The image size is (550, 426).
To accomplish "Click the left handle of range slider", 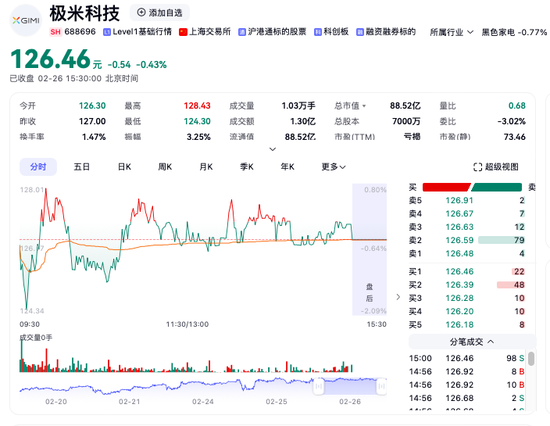I will (x=318, y=386).
